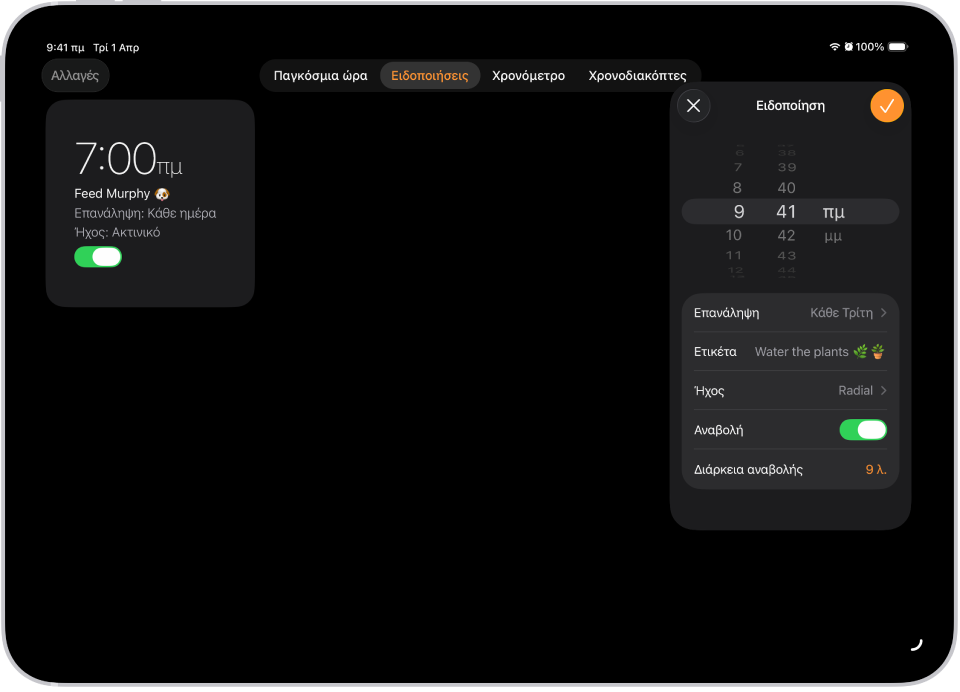Go to Χρονοδιακόπτες tab
The image size is (960, 692).
(x=637, y=76)
